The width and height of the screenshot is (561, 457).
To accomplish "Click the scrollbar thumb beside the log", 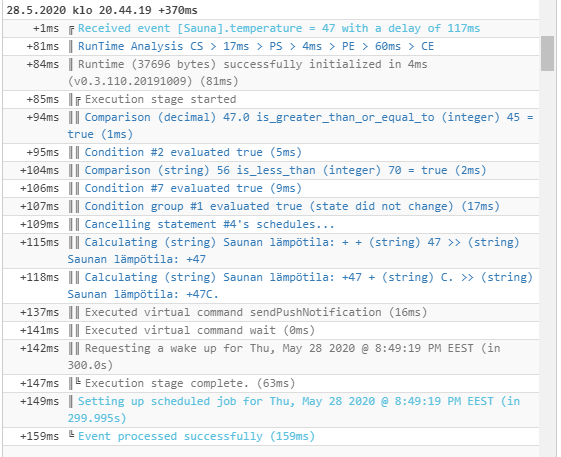I will [x=547, y=53].
